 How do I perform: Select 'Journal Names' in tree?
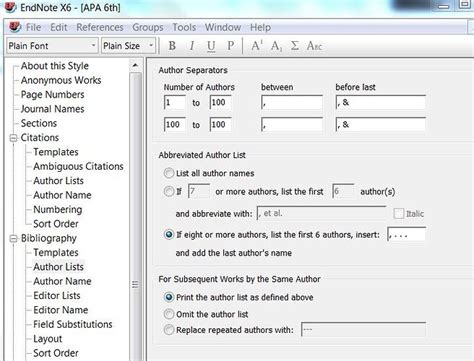point(52,109)
